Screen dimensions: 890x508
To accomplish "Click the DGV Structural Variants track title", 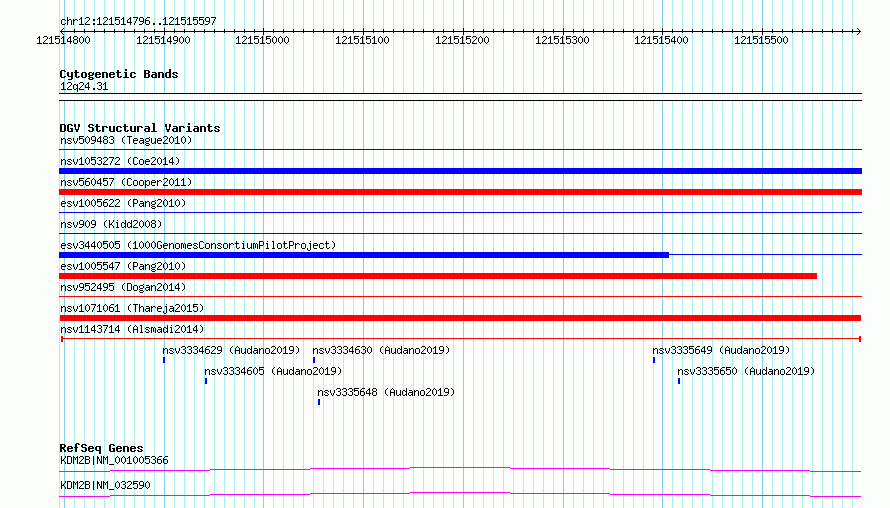I will 140,128.
